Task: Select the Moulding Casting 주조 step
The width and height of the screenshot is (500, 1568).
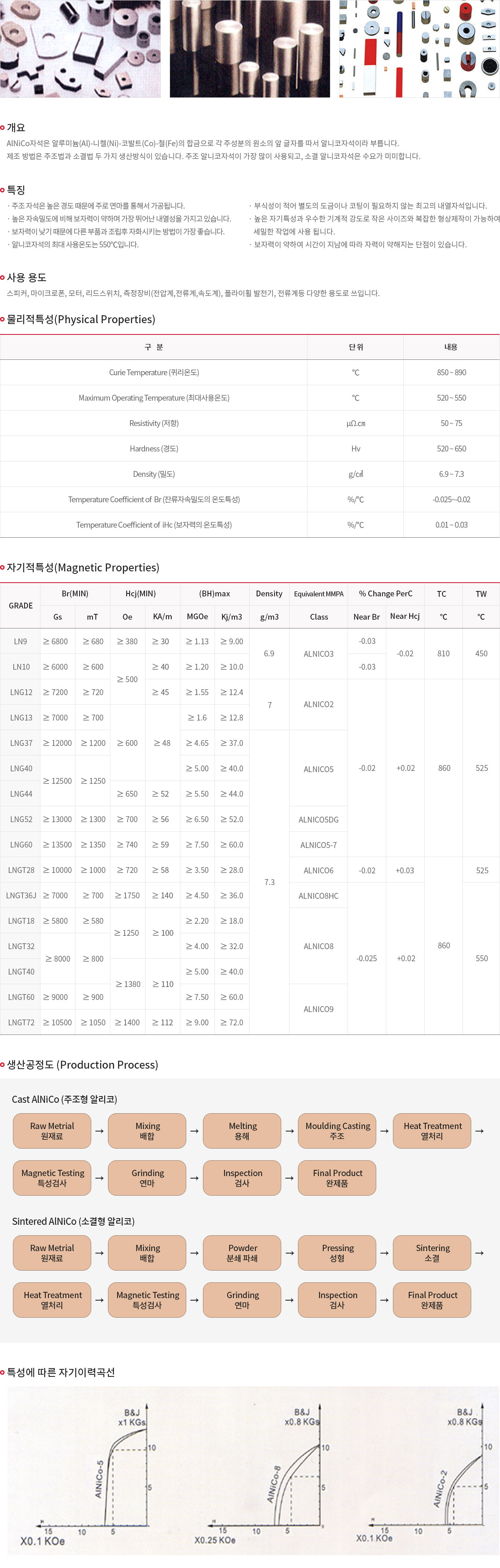Action: [337, 1130]
